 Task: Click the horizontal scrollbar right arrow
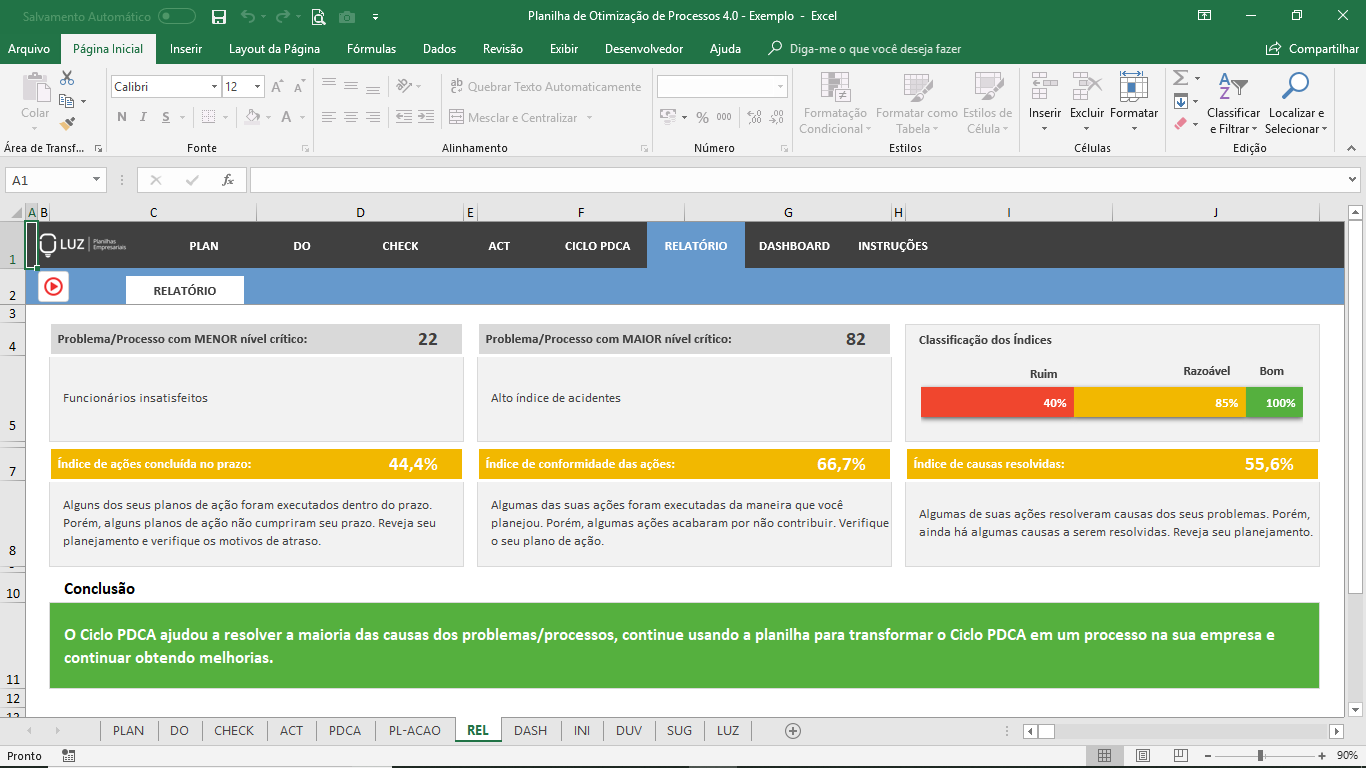point(1336,731)
